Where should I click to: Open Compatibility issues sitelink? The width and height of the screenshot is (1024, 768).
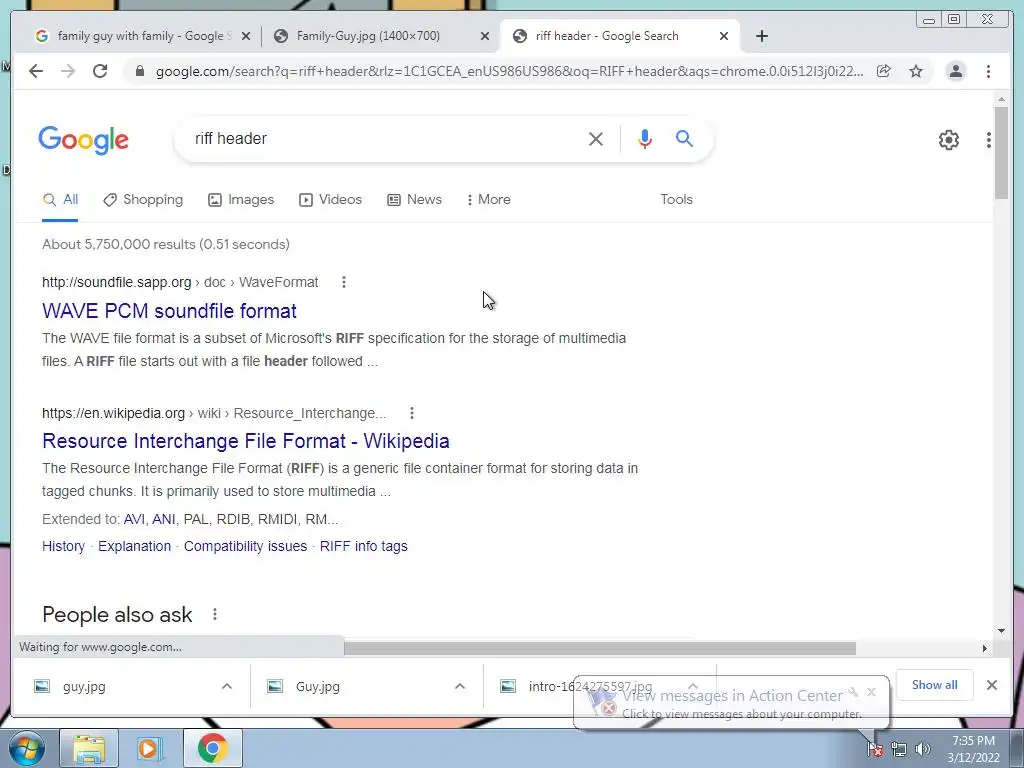[x=245, y=547]
